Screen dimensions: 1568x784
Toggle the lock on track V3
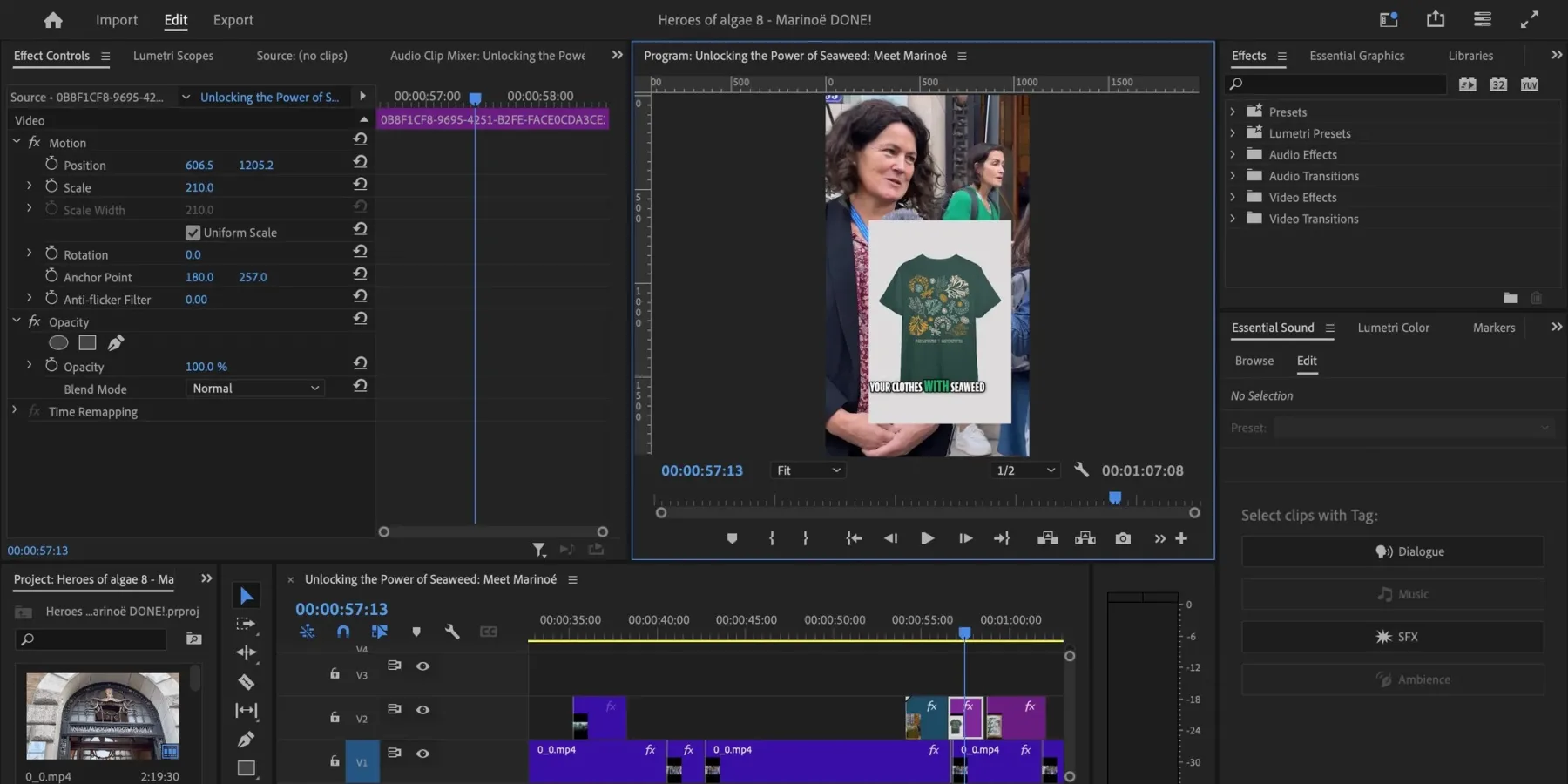point(335,673)
